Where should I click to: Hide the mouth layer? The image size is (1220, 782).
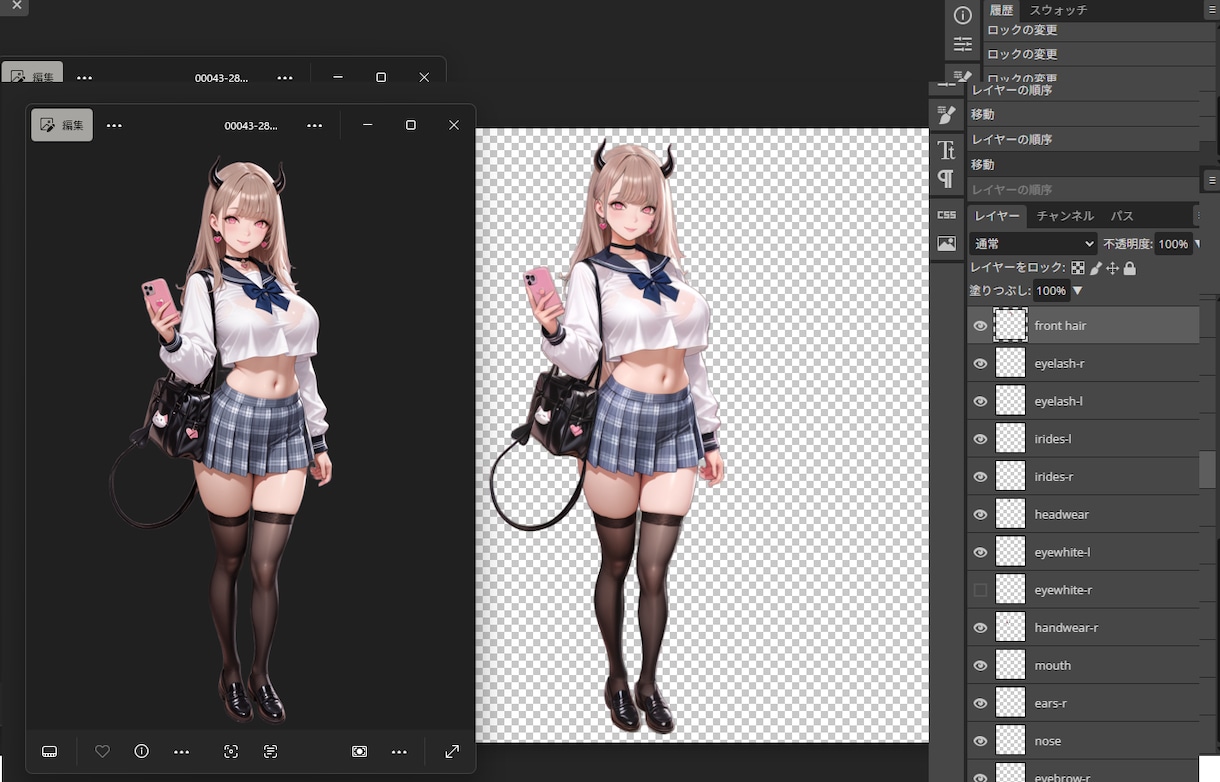click(980, 665)
